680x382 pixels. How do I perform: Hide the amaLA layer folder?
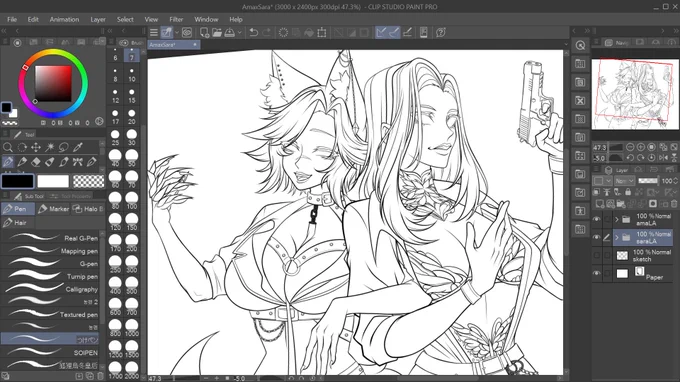click(x=597, y=219)
